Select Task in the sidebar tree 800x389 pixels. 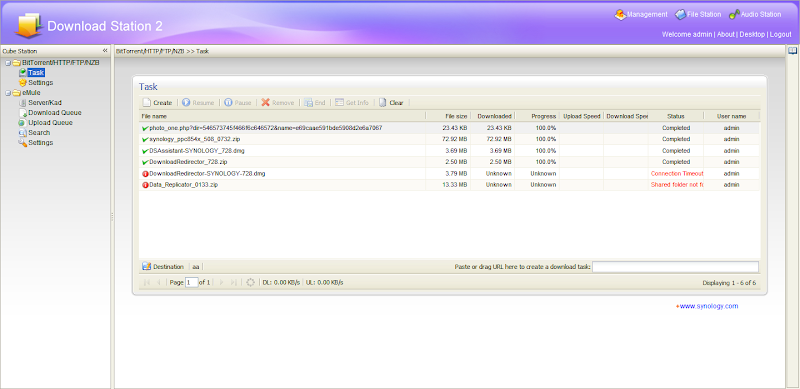pyautogui.click(x=36, y=72)
